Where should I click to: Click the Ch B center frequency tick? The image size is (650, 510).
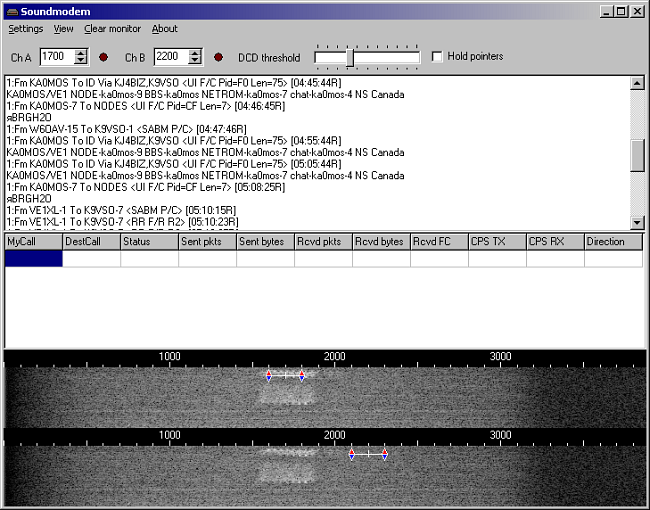(368, 454)
